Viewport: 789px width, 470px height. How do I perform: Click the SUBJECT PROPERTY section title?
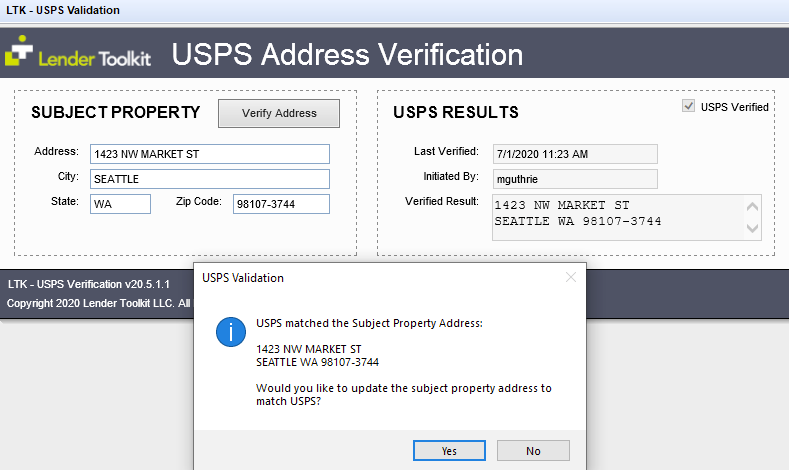pos(116,112)
